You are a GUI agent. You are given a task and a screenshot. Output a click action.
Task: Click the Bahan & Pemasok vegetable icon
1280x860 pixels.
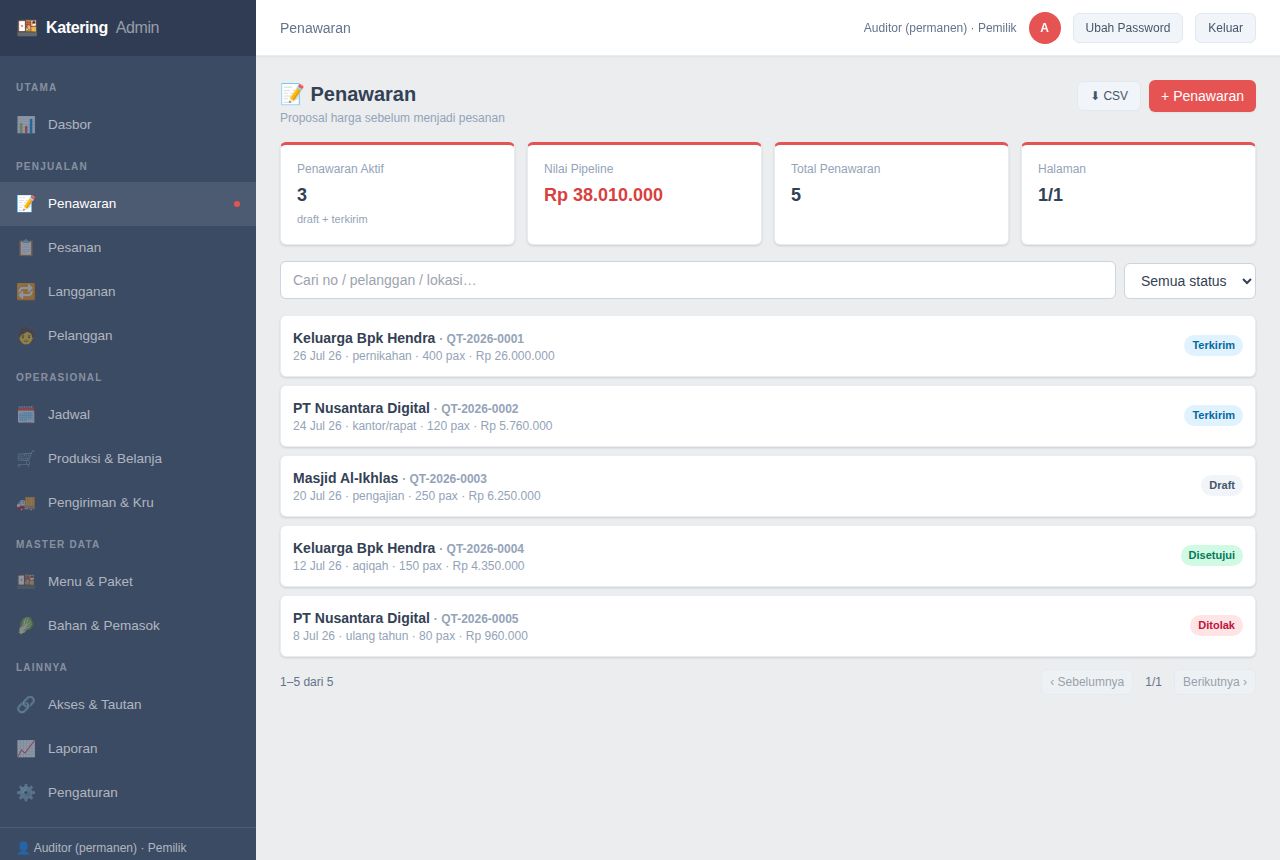click(x=26, y=626)
